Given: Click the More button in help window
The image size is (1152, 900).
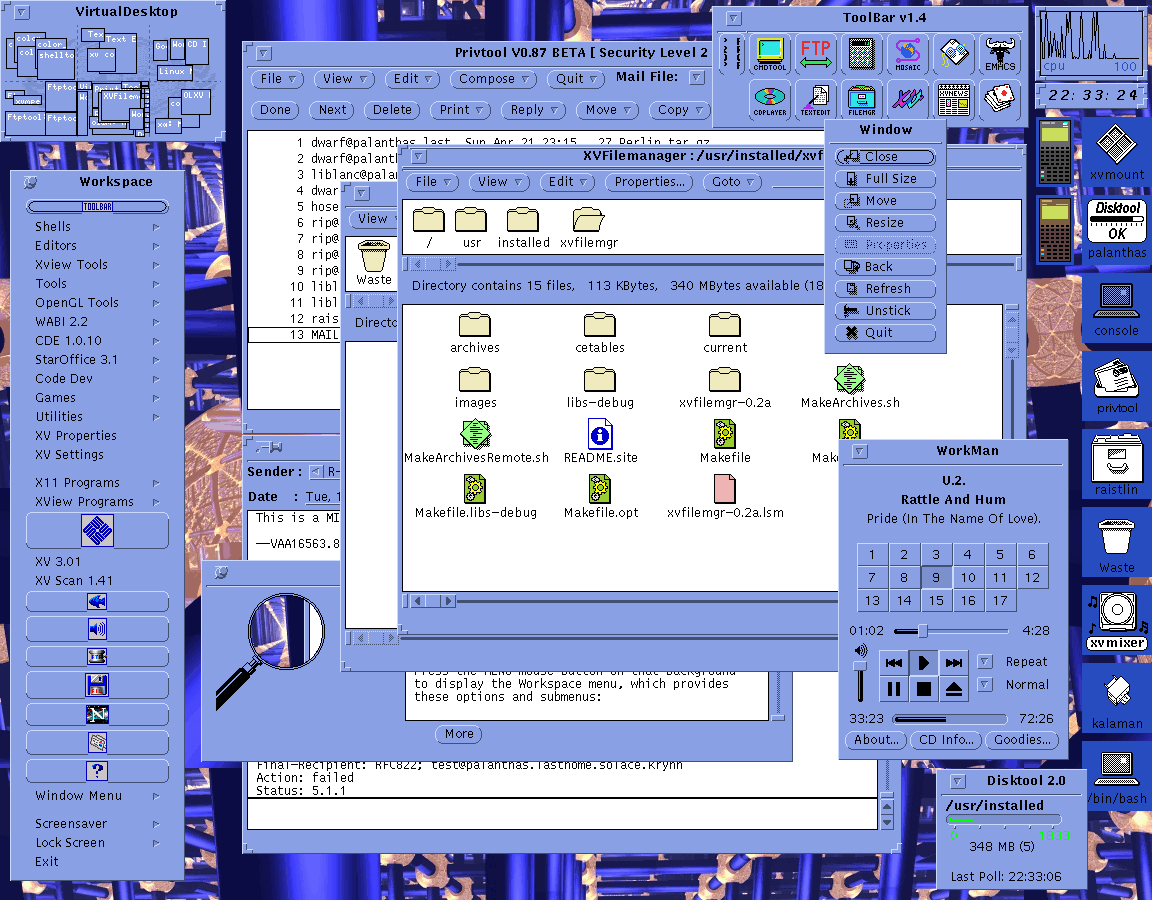Looking at the screenshot, I should pyautogui.click(x=458, y=734).
